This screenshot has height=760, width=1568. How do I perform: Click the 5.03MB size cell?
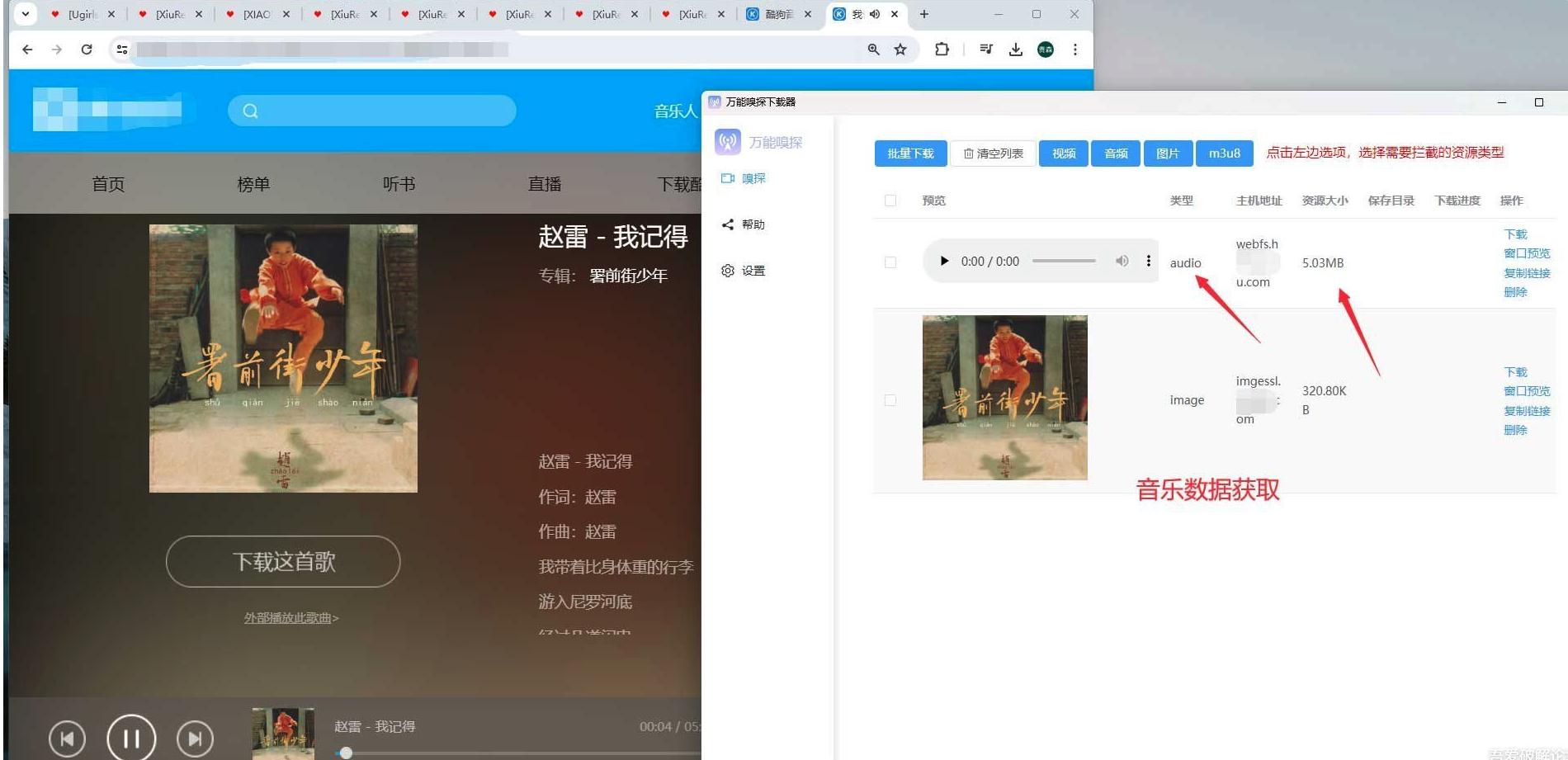click(x=1323, y=263)
